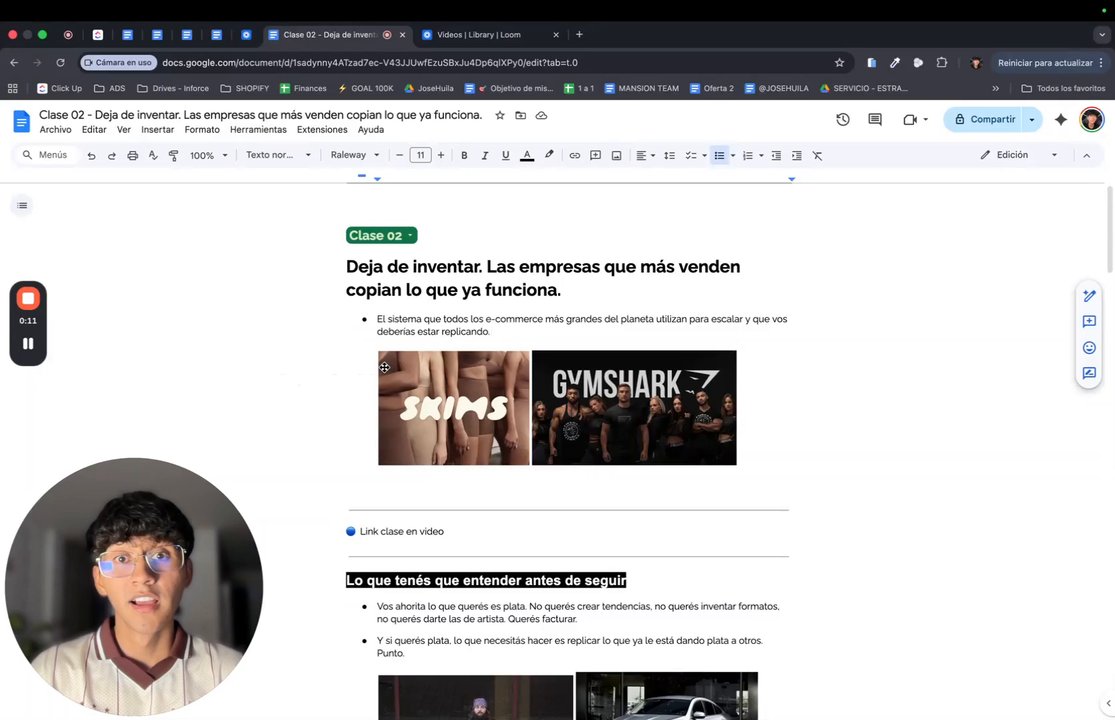Open the paragraph style dropdown
1115x720 pixels.
pos(278,155)
